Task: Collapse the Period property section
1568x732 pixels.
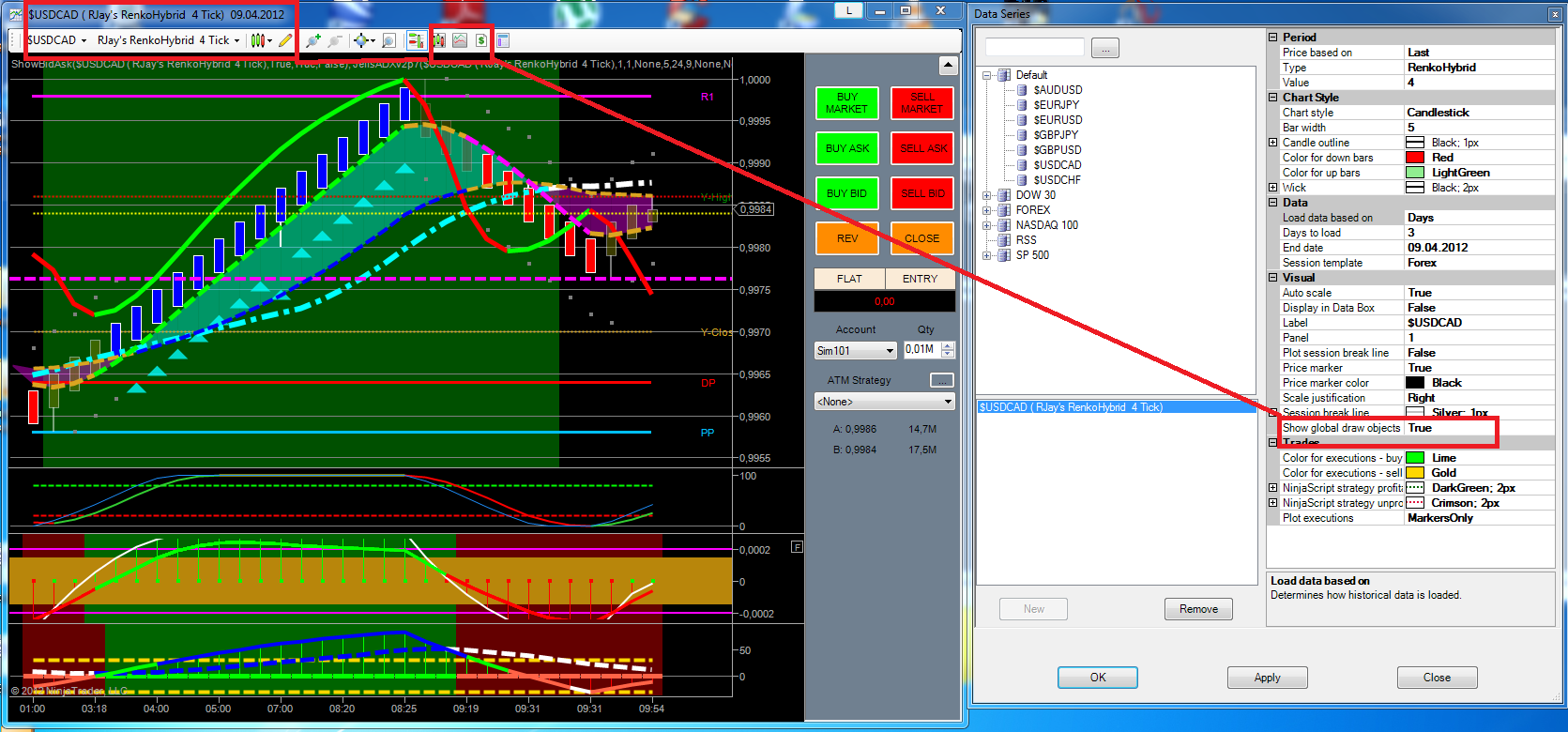Action: click(x=1273, y=38)
